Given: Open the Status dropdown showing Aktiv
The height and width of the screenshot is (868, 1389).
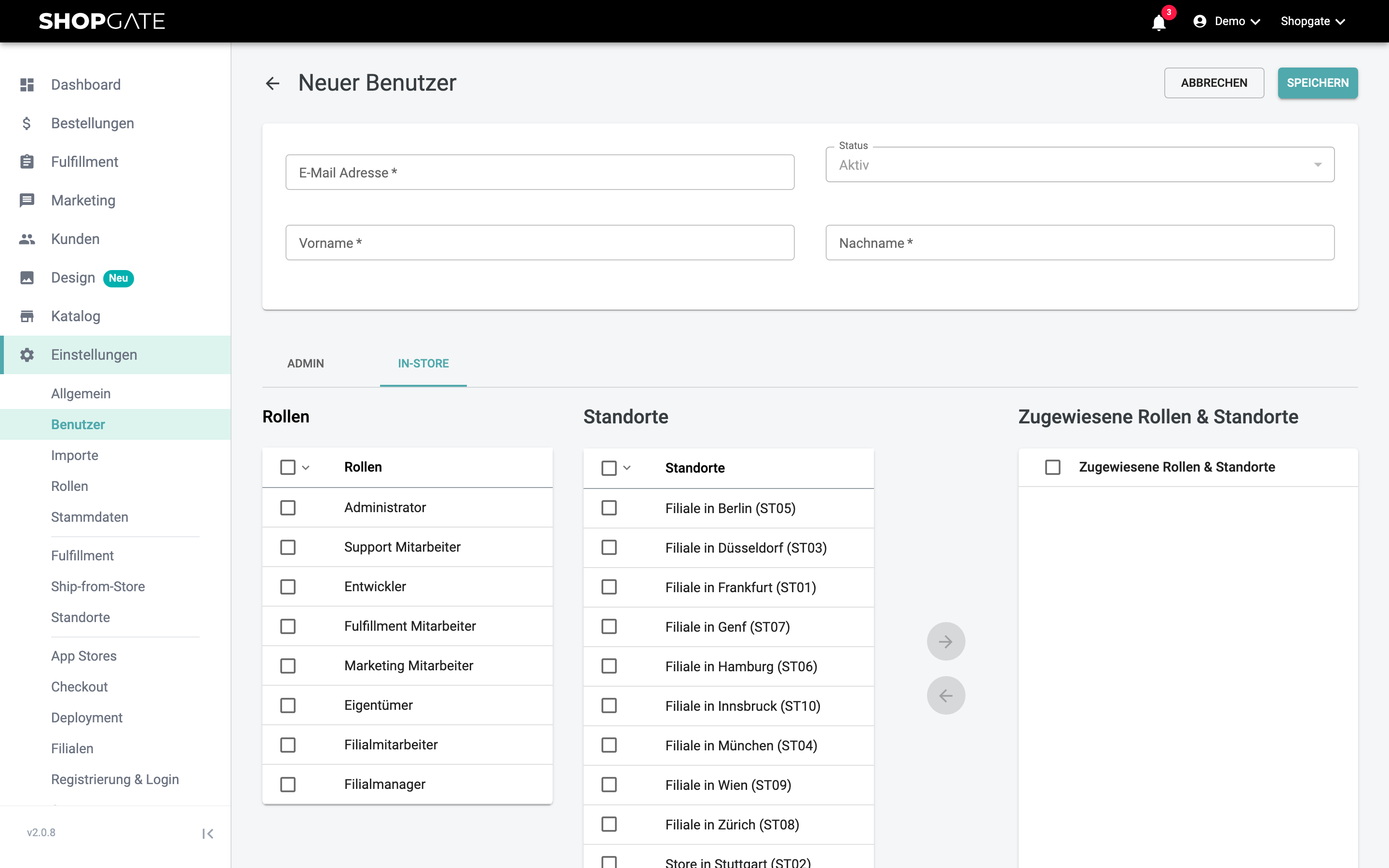Looking at the screenshot, I should tap(1080, 165).
